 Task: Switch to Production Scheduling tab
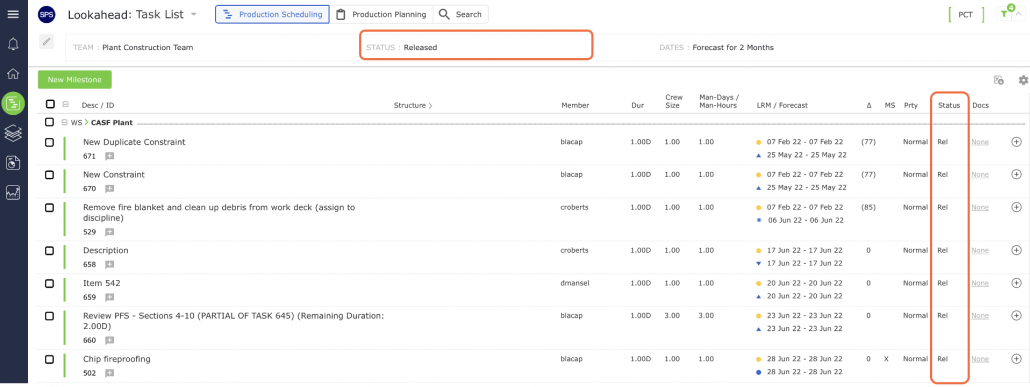click(272, 14)
